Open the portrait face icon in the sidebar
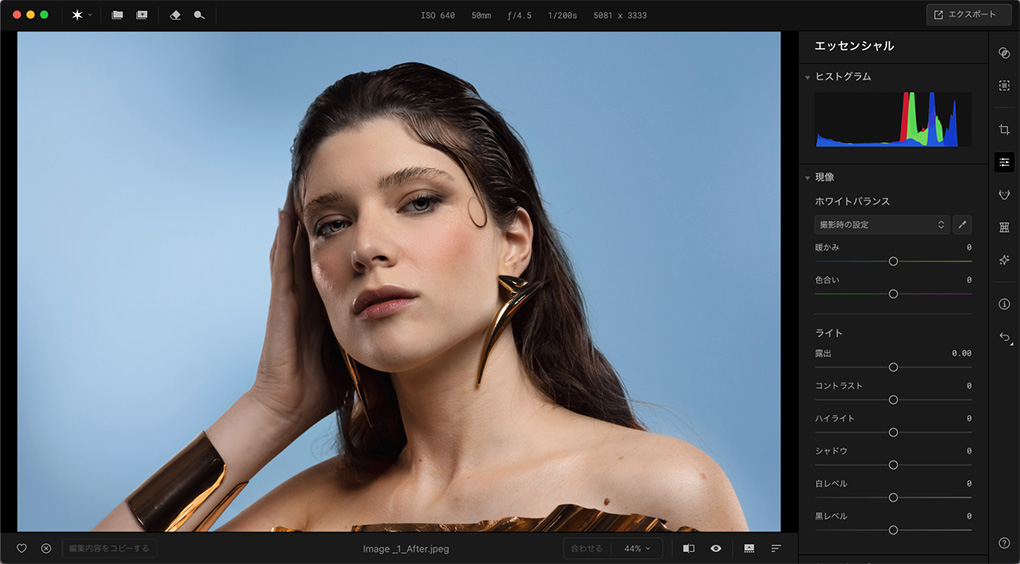 [x=1004, y=195]
